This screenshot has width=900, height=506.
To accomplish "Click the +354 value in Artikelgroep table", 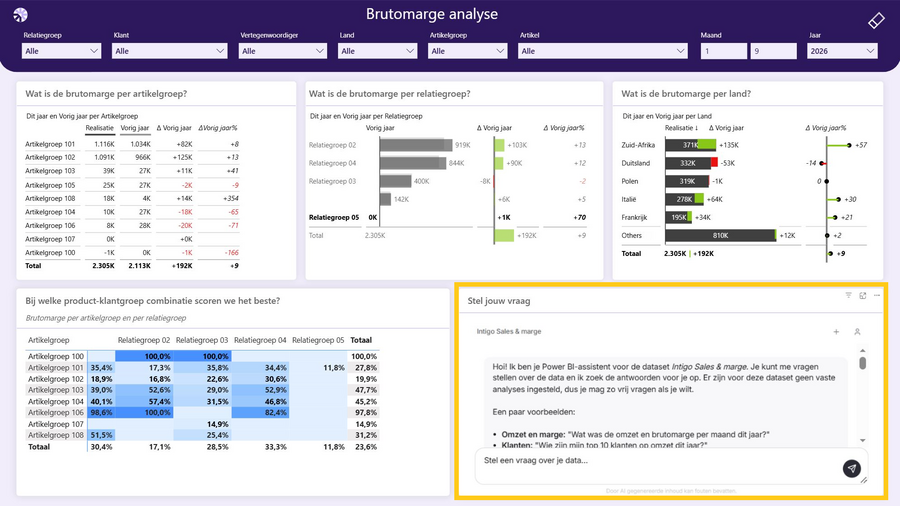I will (x=231, y=198).
